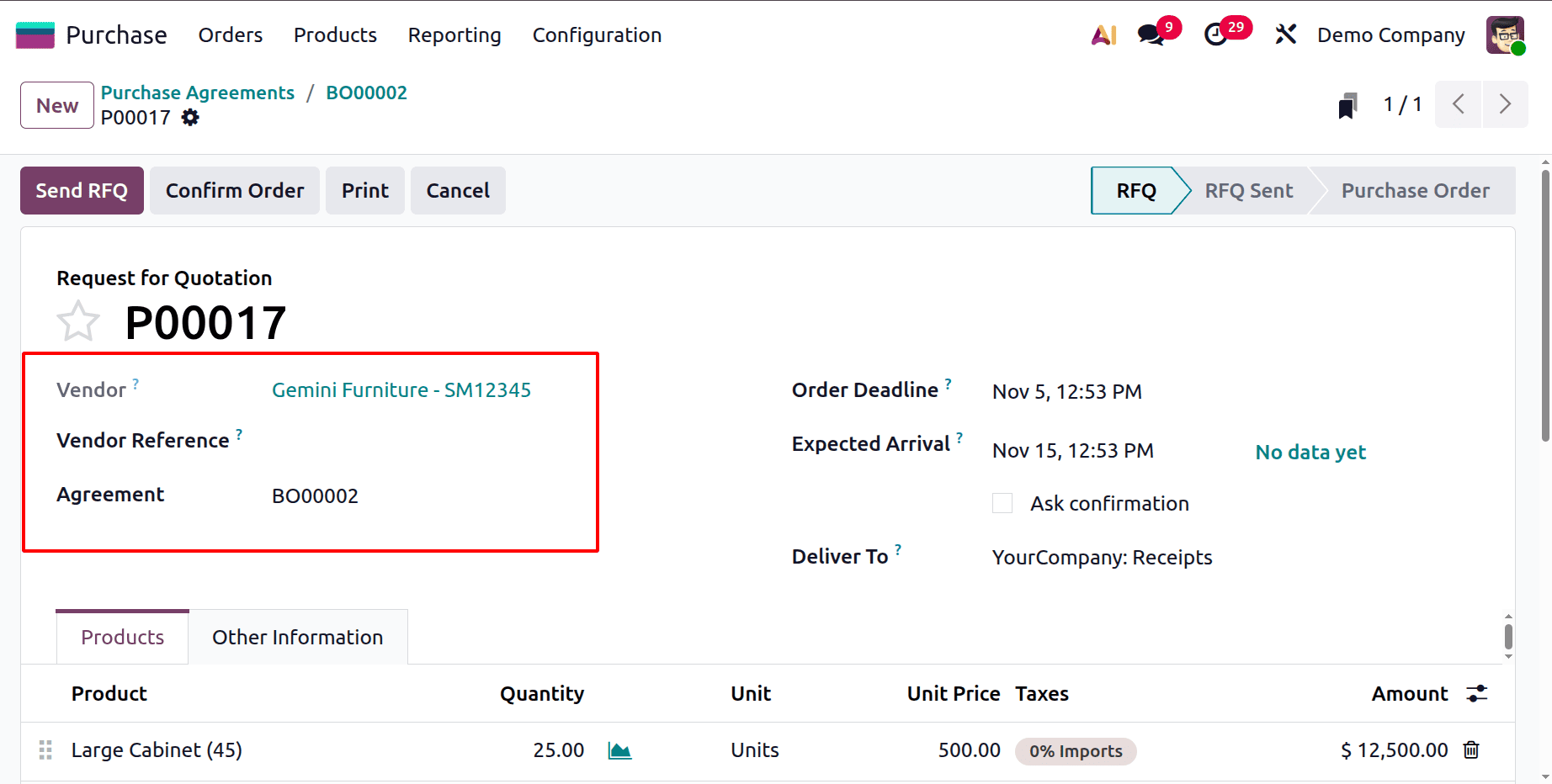Star P00017 as a favorite

pos(78,320)
